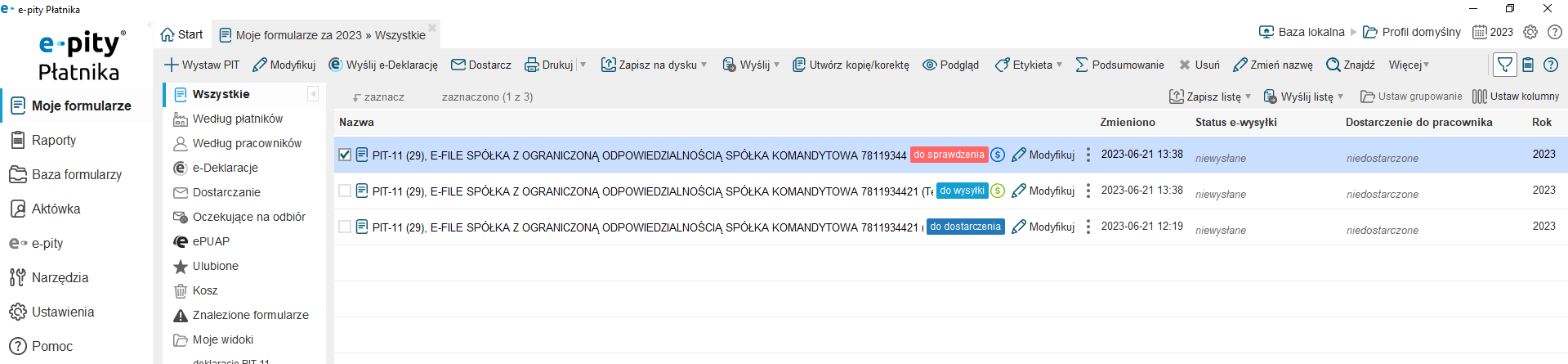Switch to Moje formularze za 2023 tab
Screen dimensions: 1568x364
coord(323,35)
